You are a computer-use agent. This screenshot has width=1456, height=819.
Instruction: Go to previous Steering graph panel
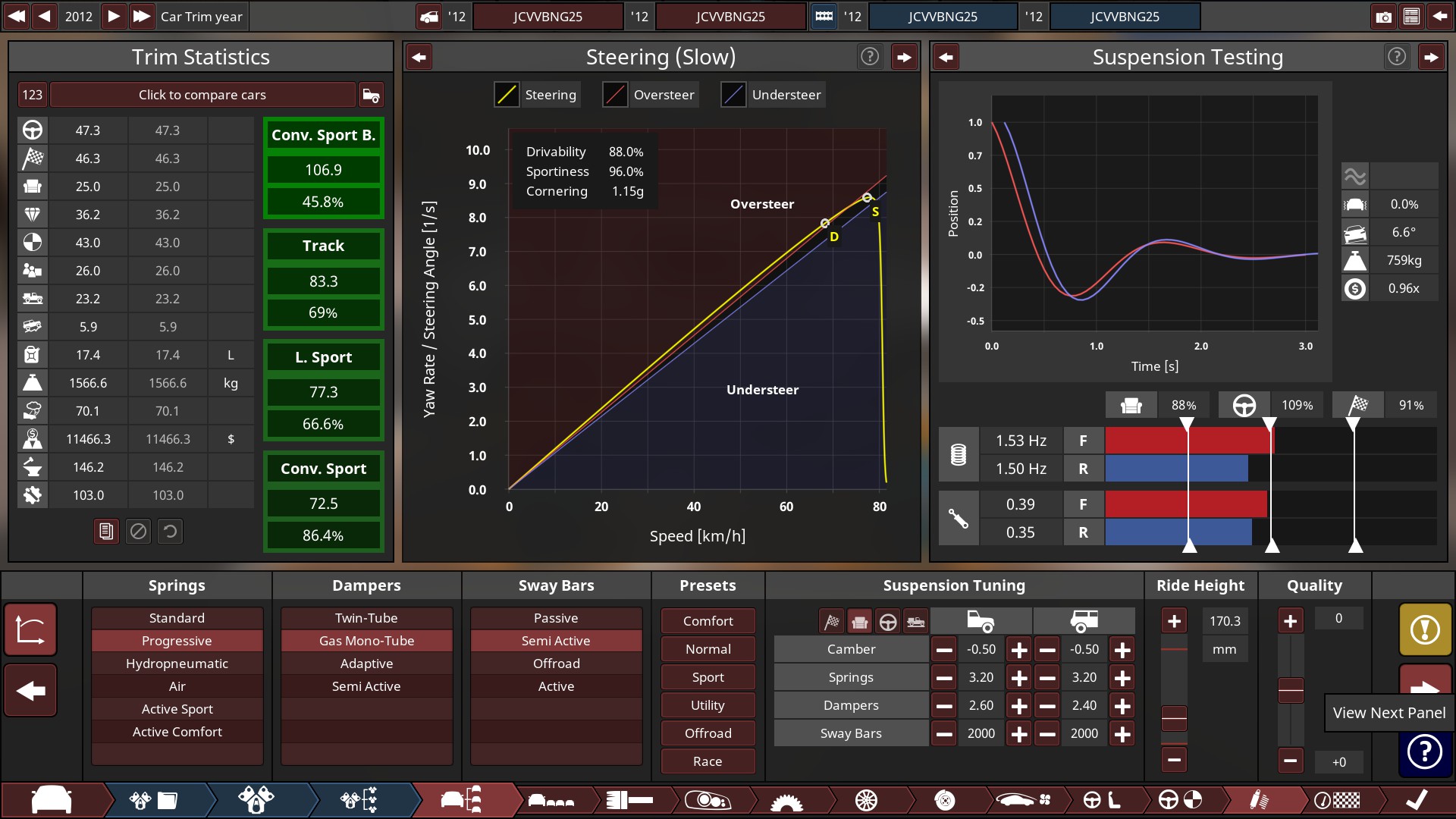click(419, 57)
